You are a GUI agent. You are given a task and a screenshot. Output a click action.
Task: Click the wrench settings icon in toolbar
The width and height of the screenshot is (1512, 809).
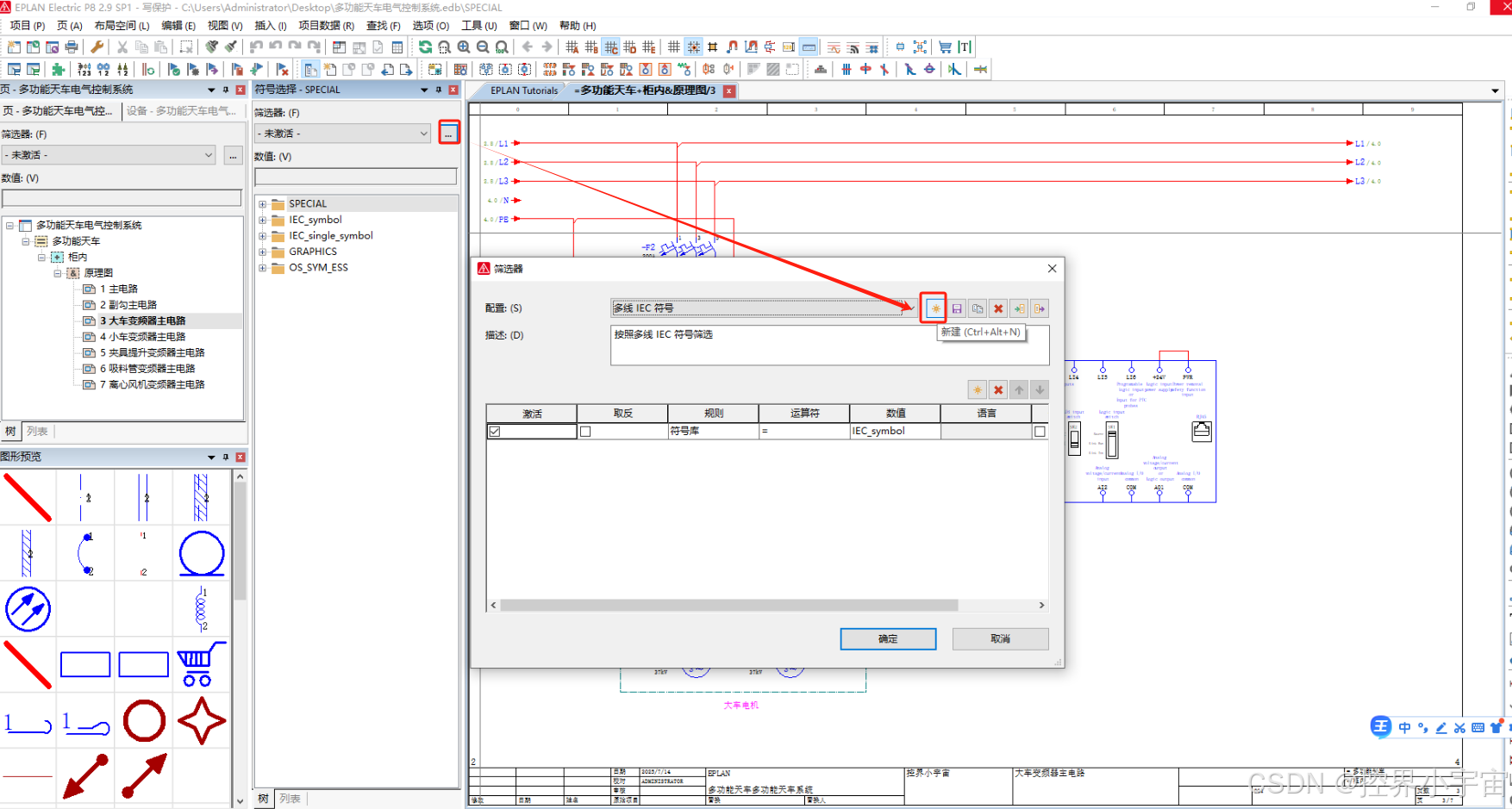pos(97,47)
